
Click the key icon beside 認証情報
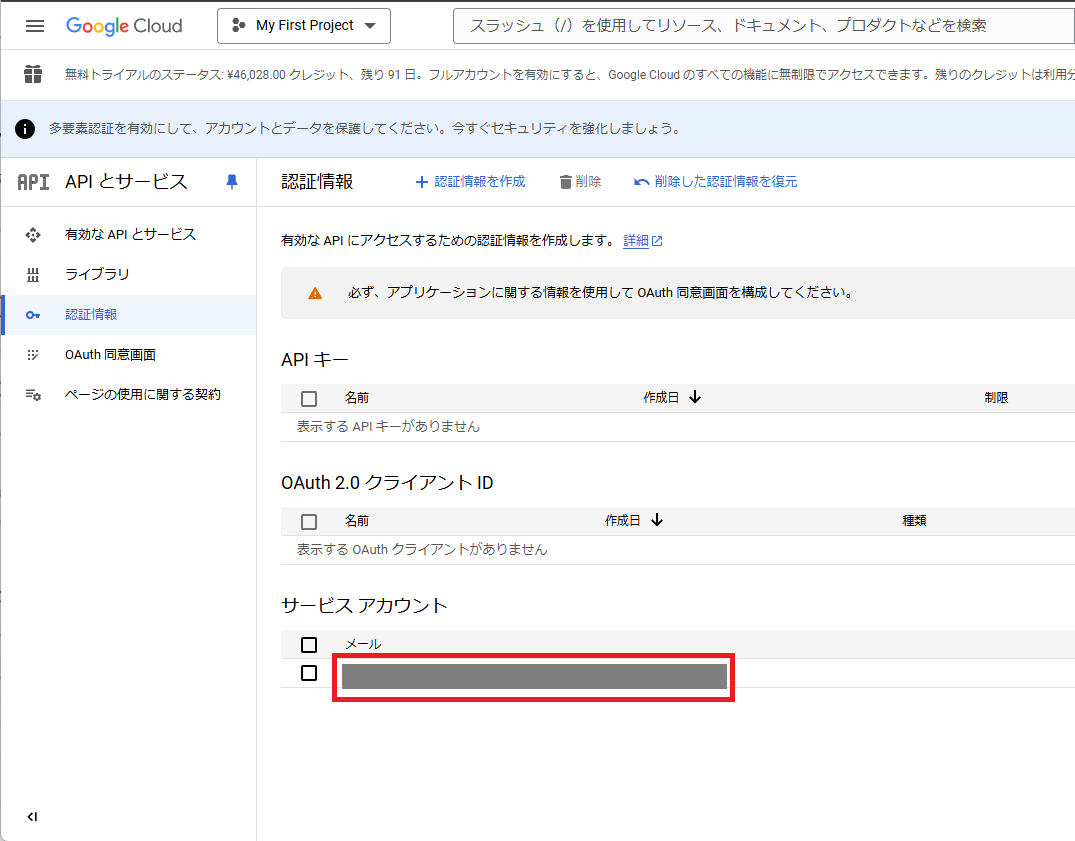pyautogui.click(x=33, y=315)
